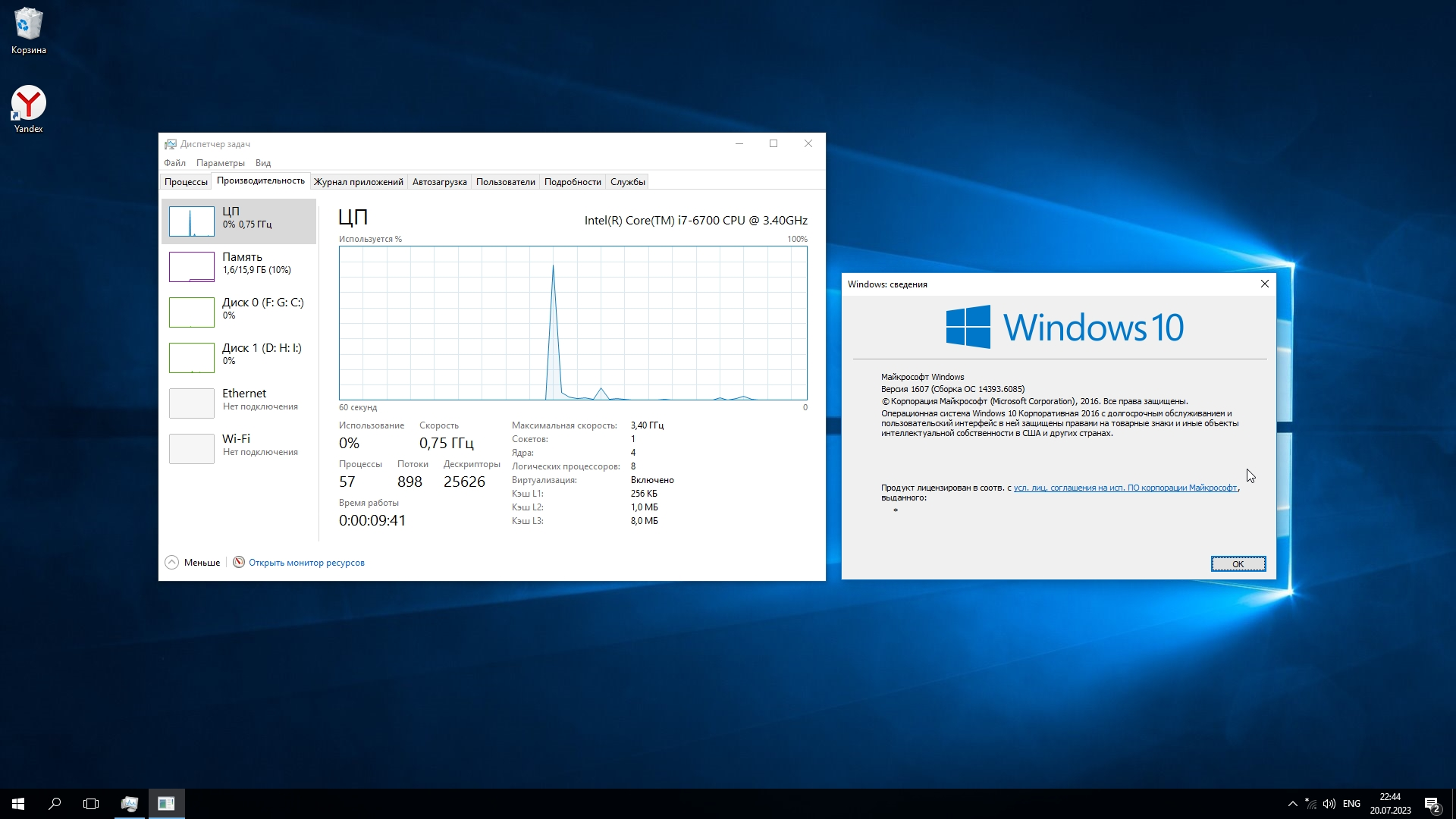
Task: Click the volume speaker tray icon
Action: click(1329, 804)
